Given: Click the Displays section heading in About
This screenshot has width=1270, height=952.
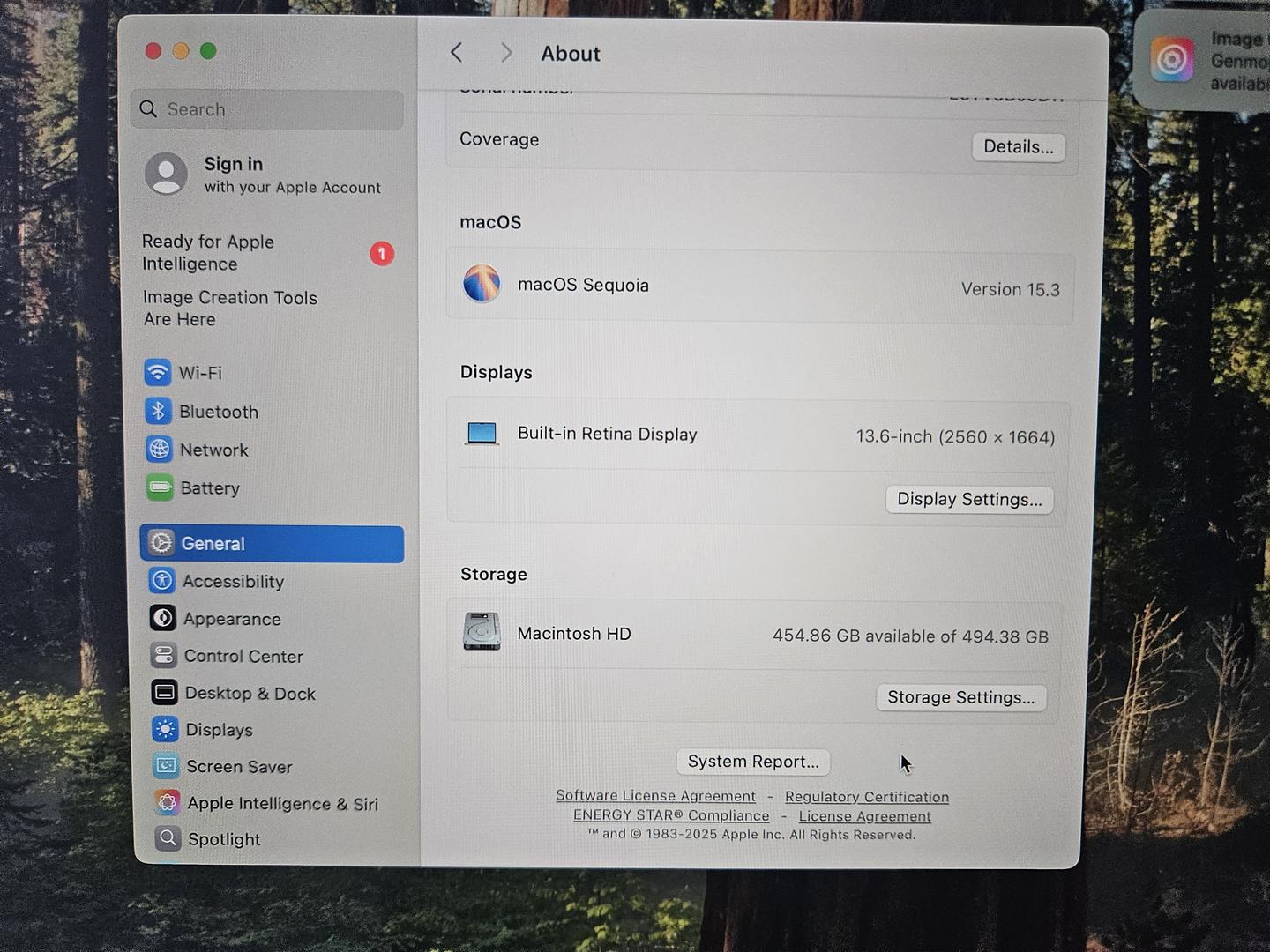Looking at the screenshot, I should [497, 372].
